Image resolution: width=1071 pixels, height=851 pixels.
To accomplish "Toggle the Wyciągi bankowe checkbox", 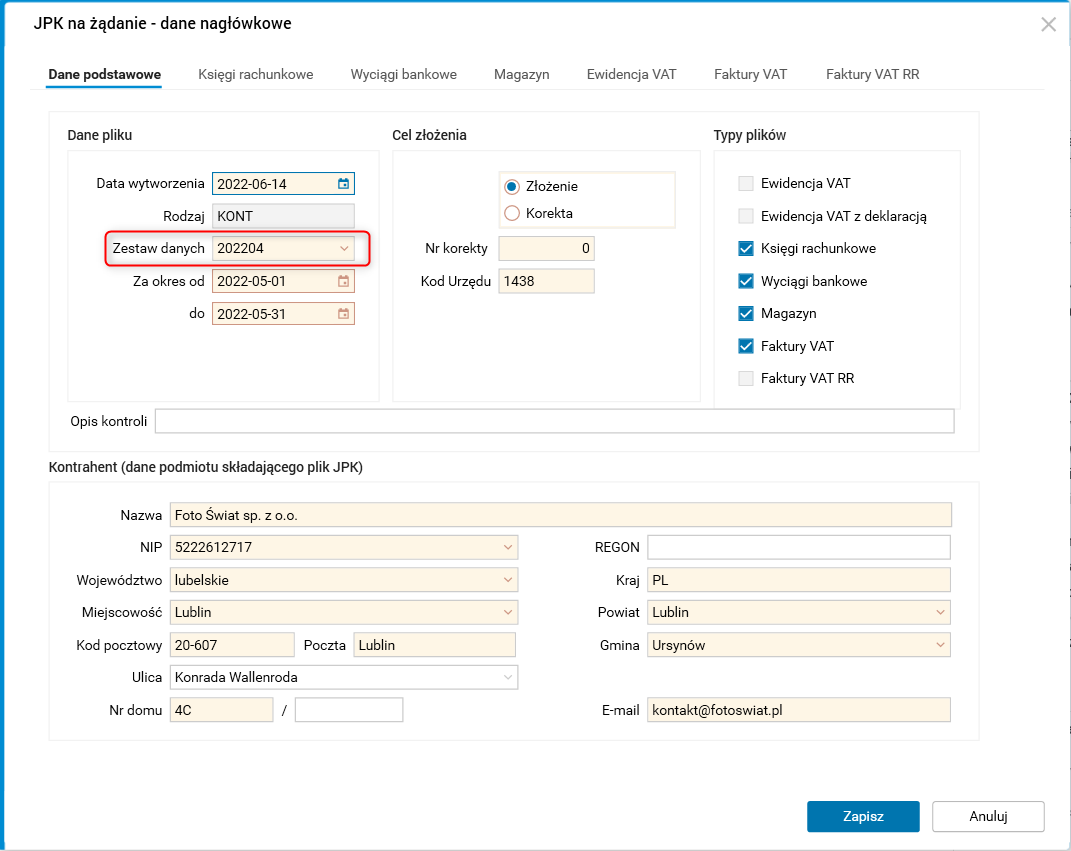I will (x=745, y=281).
